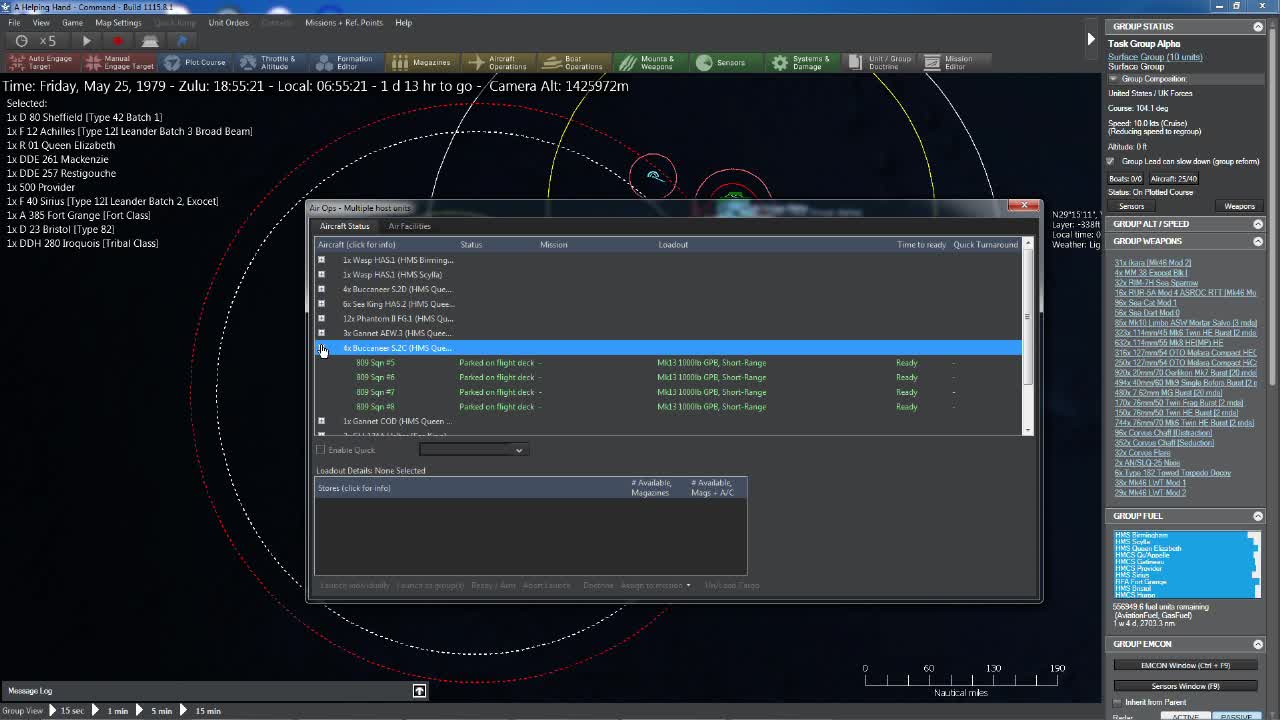Collapse the Group Weapons section

pyautogui.click(x=1258, y=241)
